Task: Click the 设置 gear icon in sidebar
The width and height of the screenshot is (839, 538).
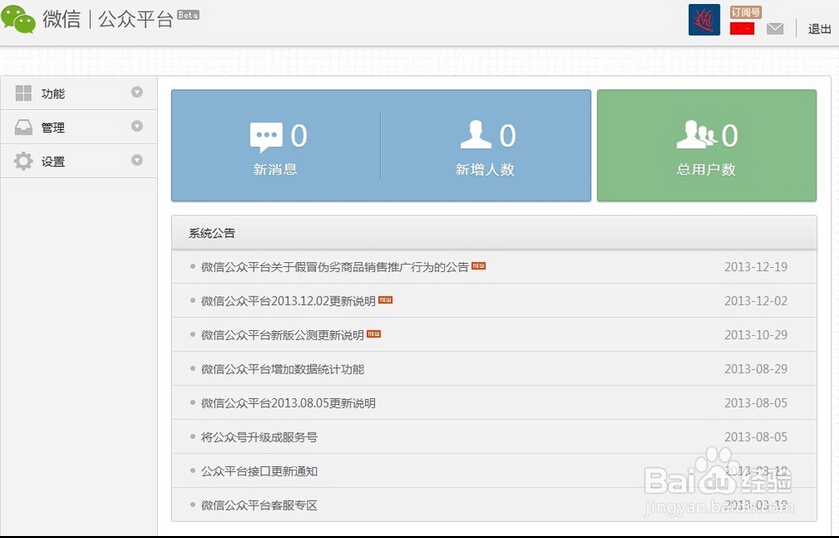Action: pos(23,161)
